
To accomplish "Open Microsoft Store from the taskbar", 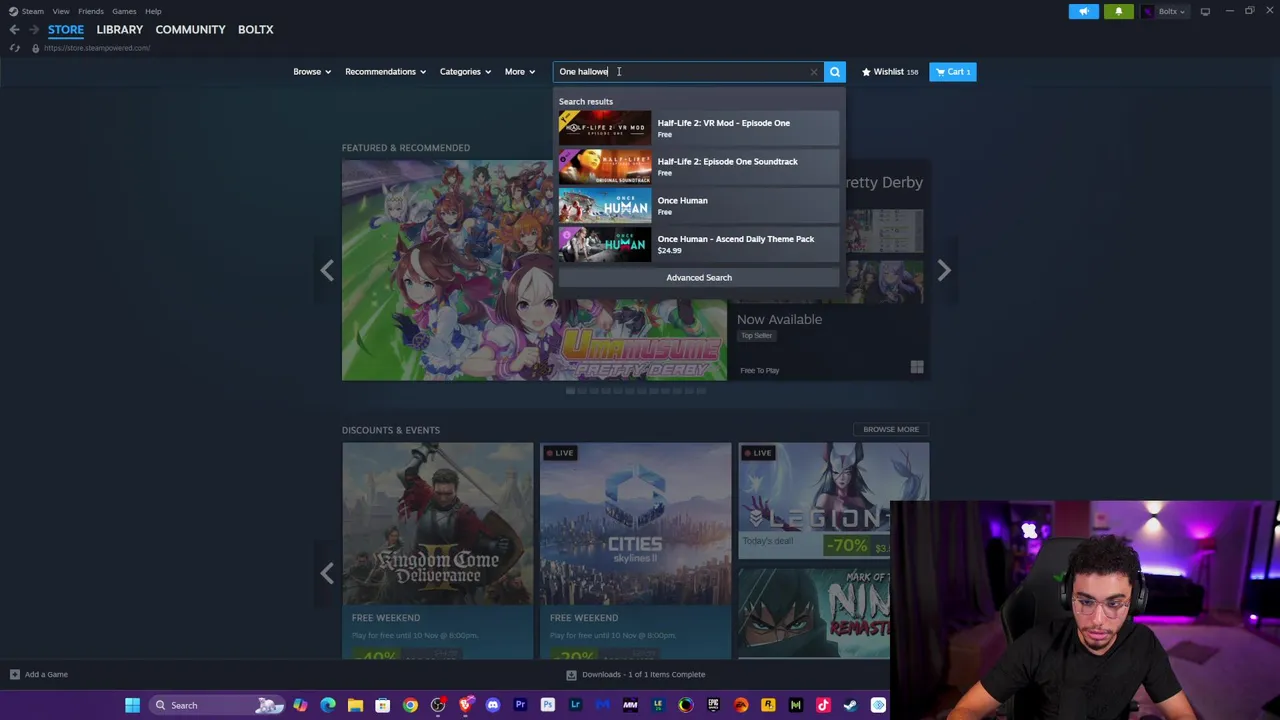I will point(382,705).
